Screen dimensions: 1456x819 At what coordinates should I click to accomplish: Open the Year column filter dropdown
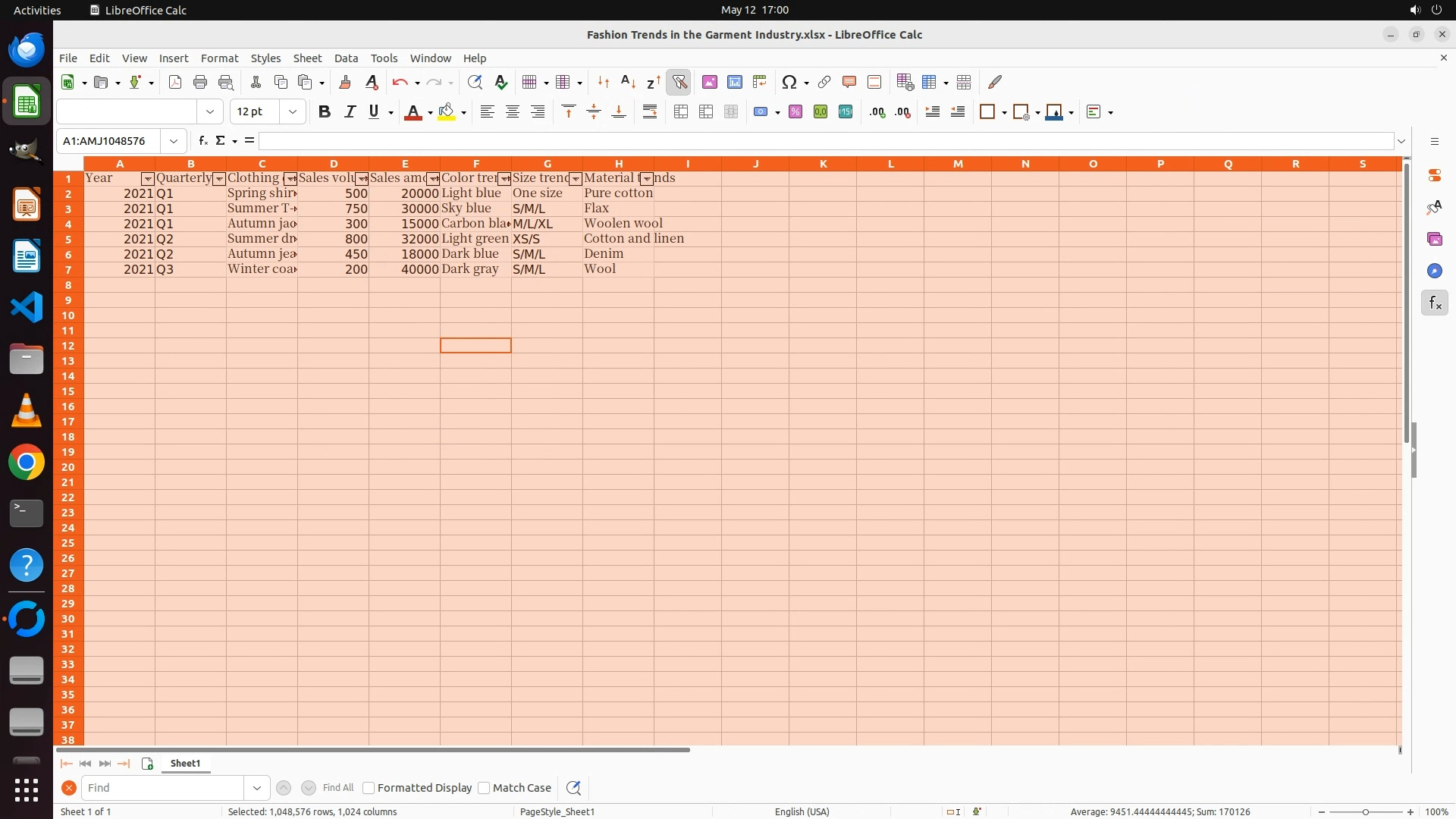[x=147, y=179]
